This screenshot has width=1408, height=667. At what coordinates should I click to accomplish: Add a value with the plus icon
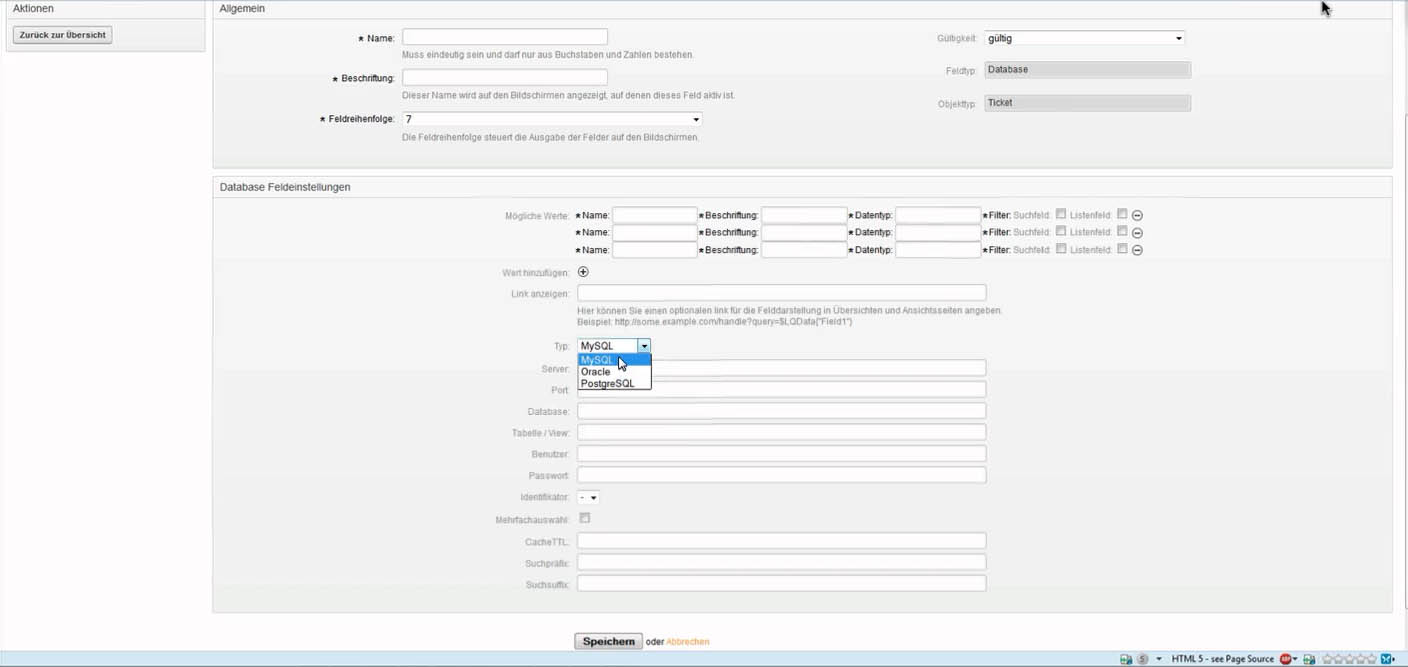coord(583,272)
